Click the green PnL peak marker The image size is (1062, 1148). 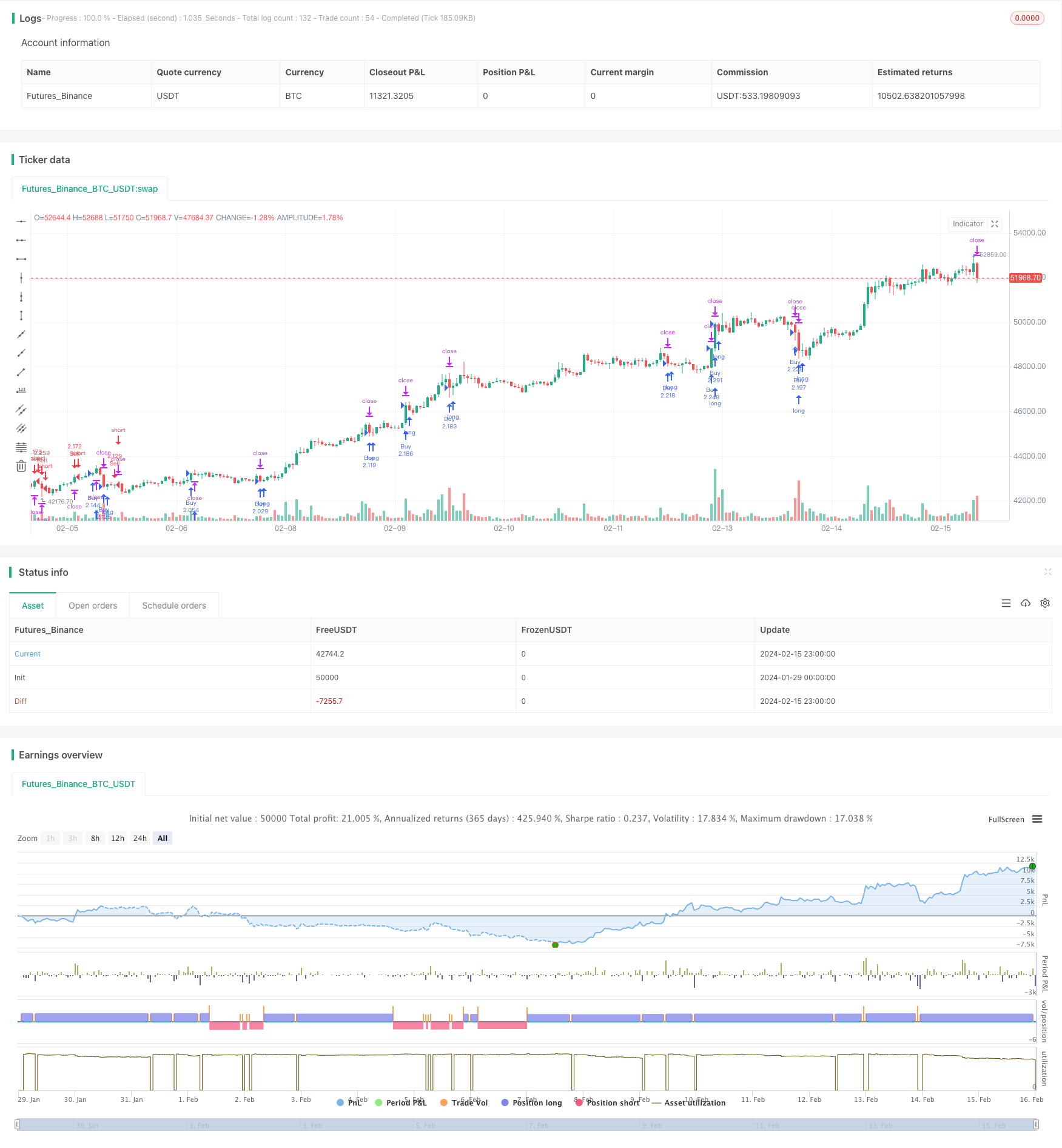click(x=1032, y=866)
